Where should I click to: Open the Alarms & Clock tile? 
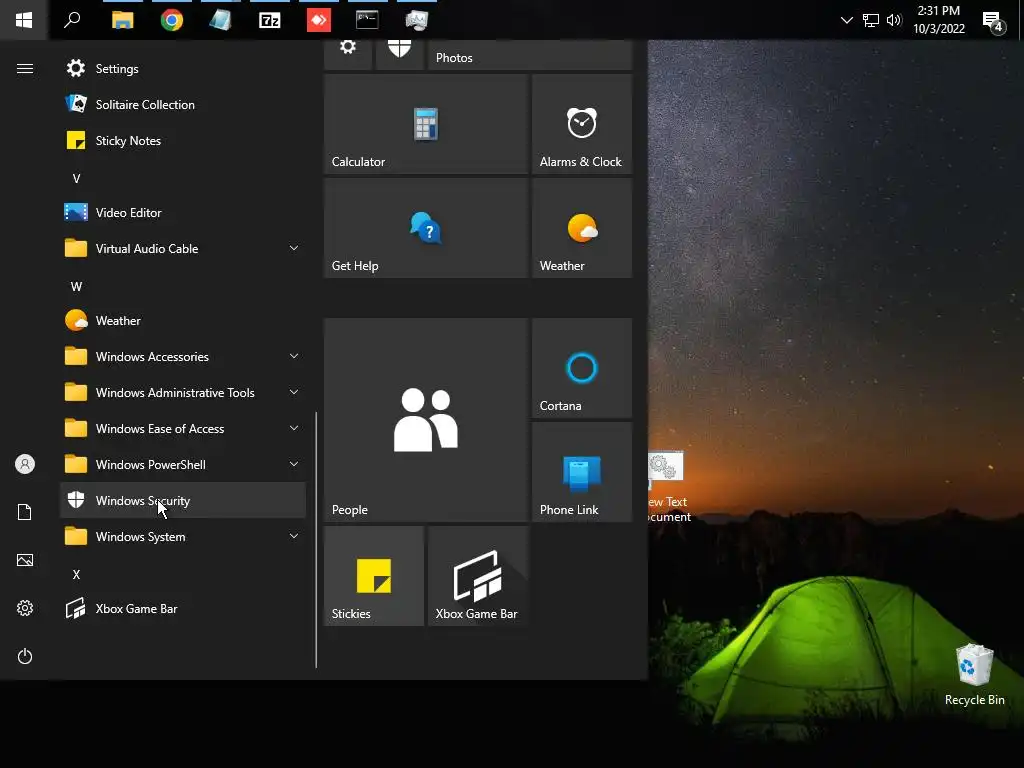pyautogui.click(x=582, y=124)
